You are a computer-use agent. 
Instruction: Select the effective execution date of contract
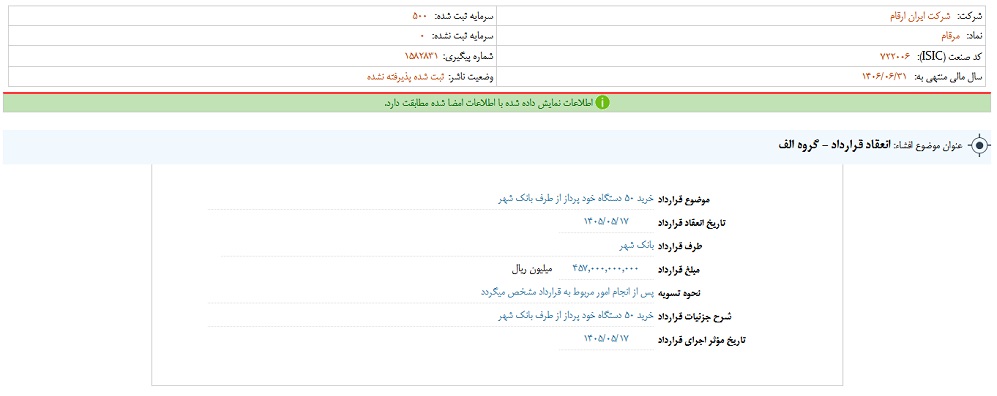coord(606,339)
